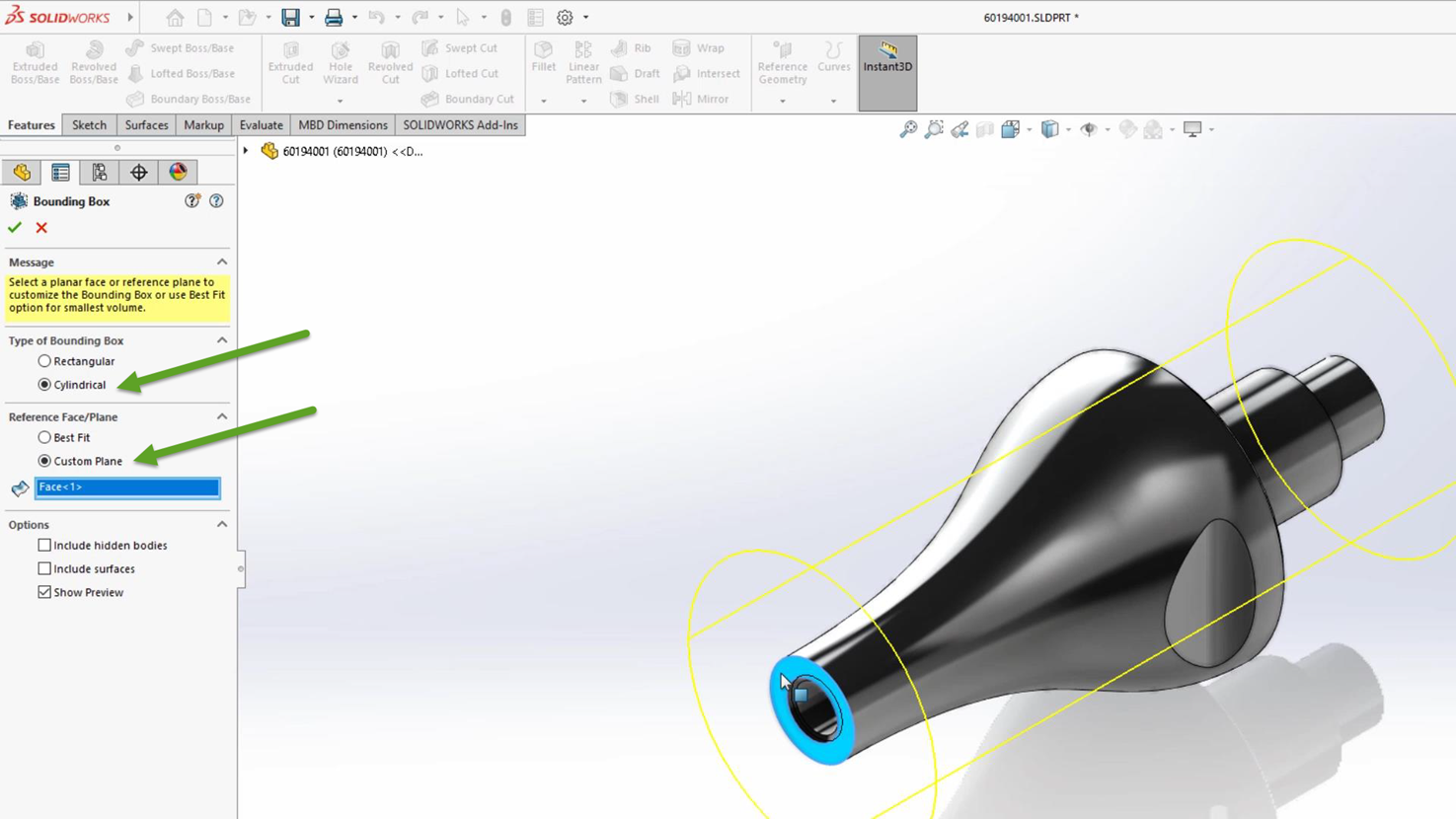This screenshot has width=1456, height=819.
Task: Switch to the Sketch tab
Action: [89, 125]
